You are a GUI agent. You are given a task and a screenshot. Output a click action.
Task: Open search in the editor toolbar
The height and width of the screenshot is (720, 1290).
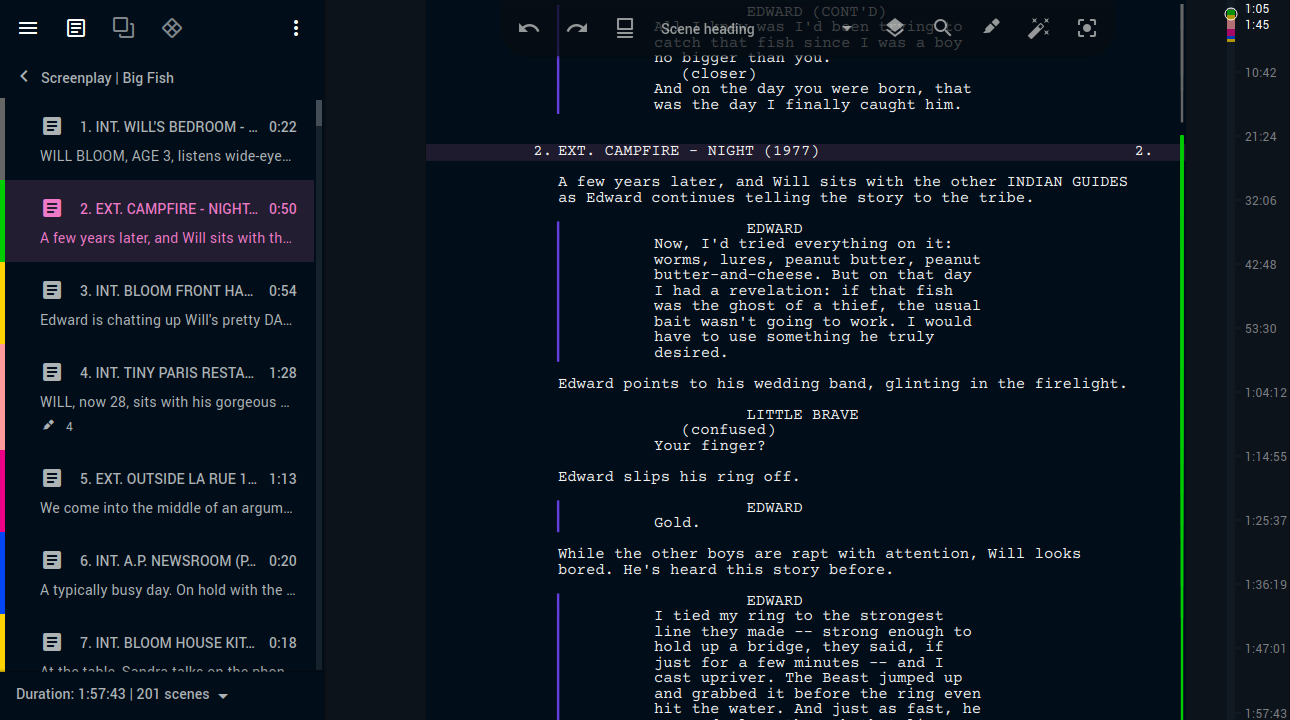click(x=943, y=28)
